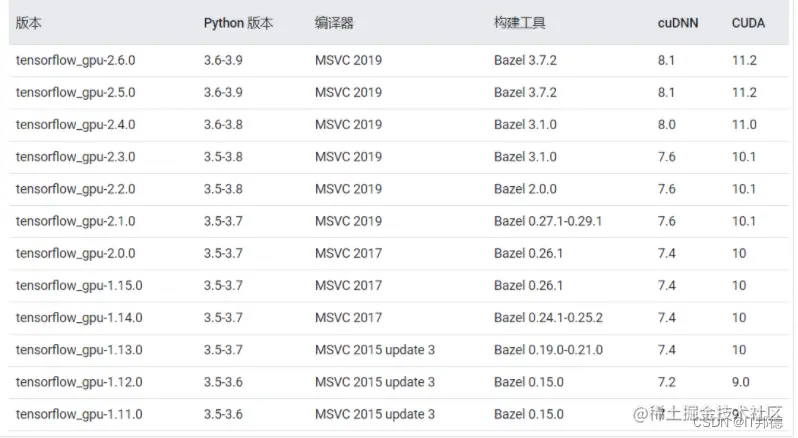Select the tensorflow_gpu-2.4.0 cell
798x438 pixels.
(75, 125)
